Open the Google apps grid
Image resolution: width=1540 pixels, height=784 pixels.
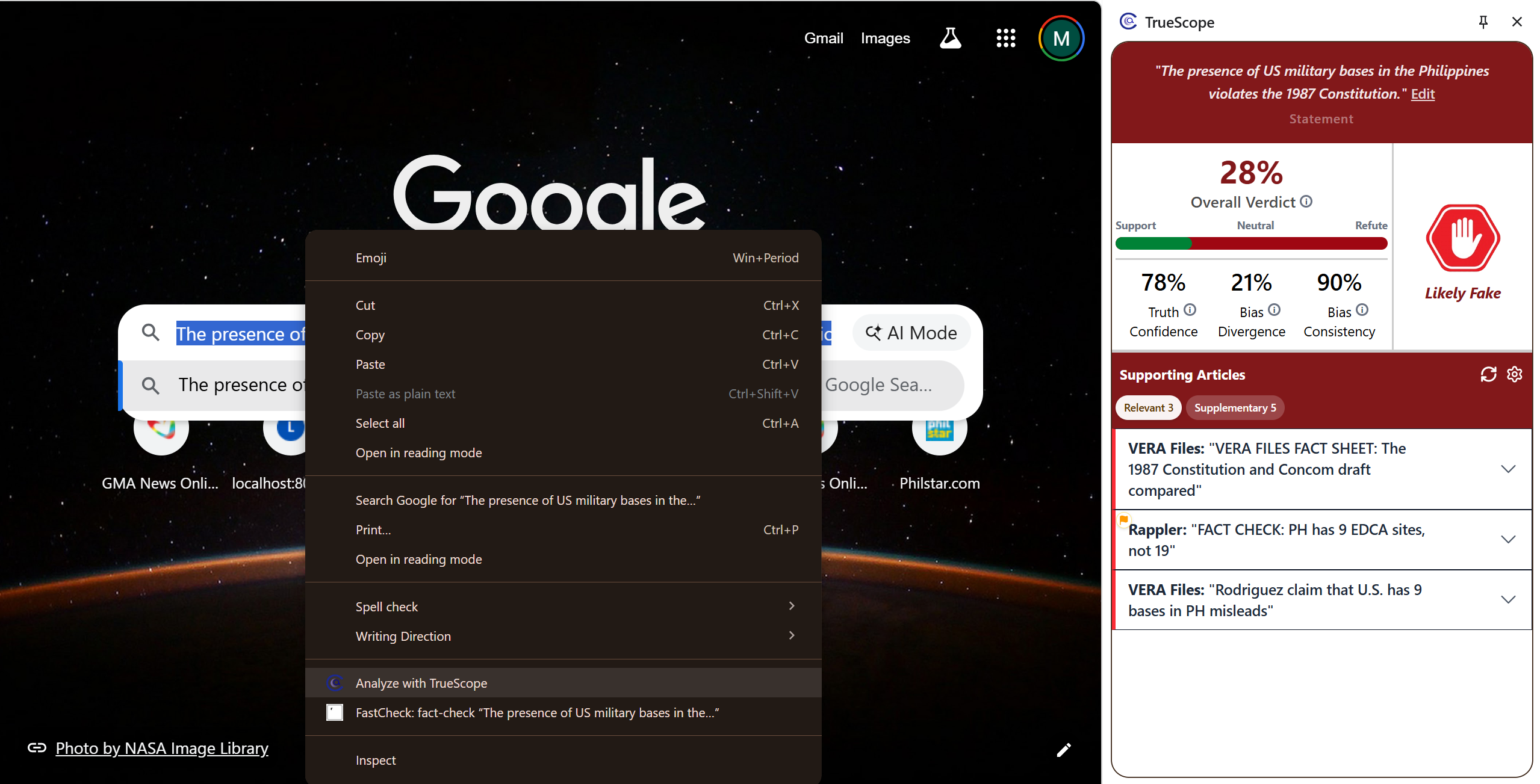tap(1005, 38)
